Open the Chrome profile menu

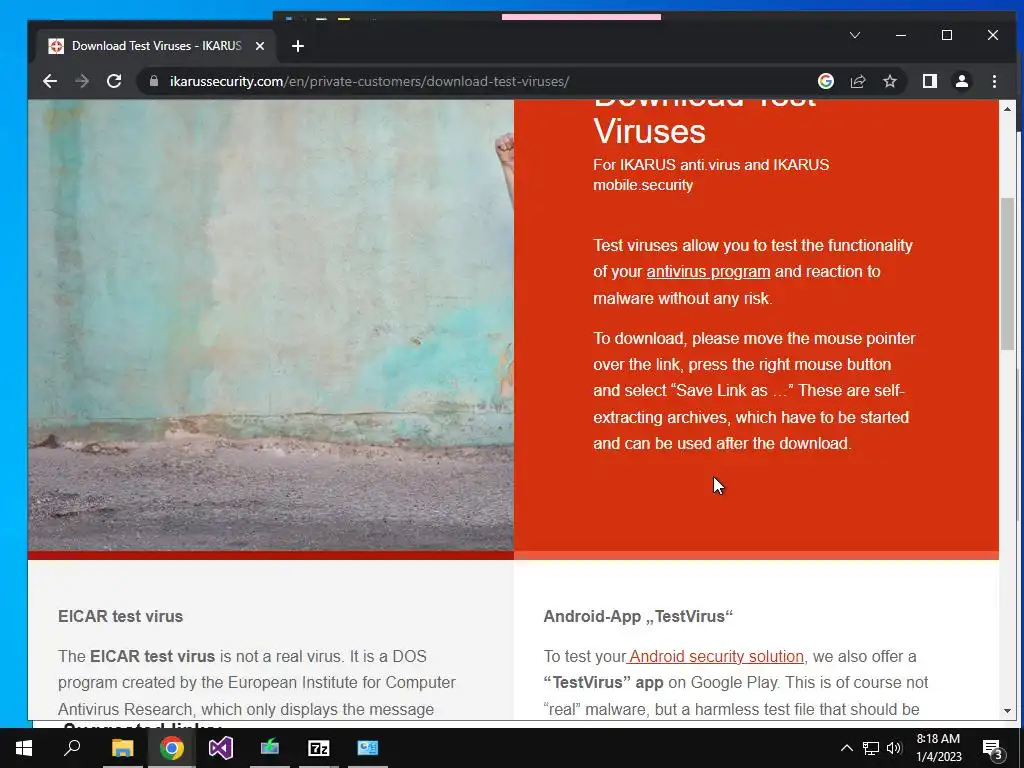pyautogui.click(x=961, y=82)
